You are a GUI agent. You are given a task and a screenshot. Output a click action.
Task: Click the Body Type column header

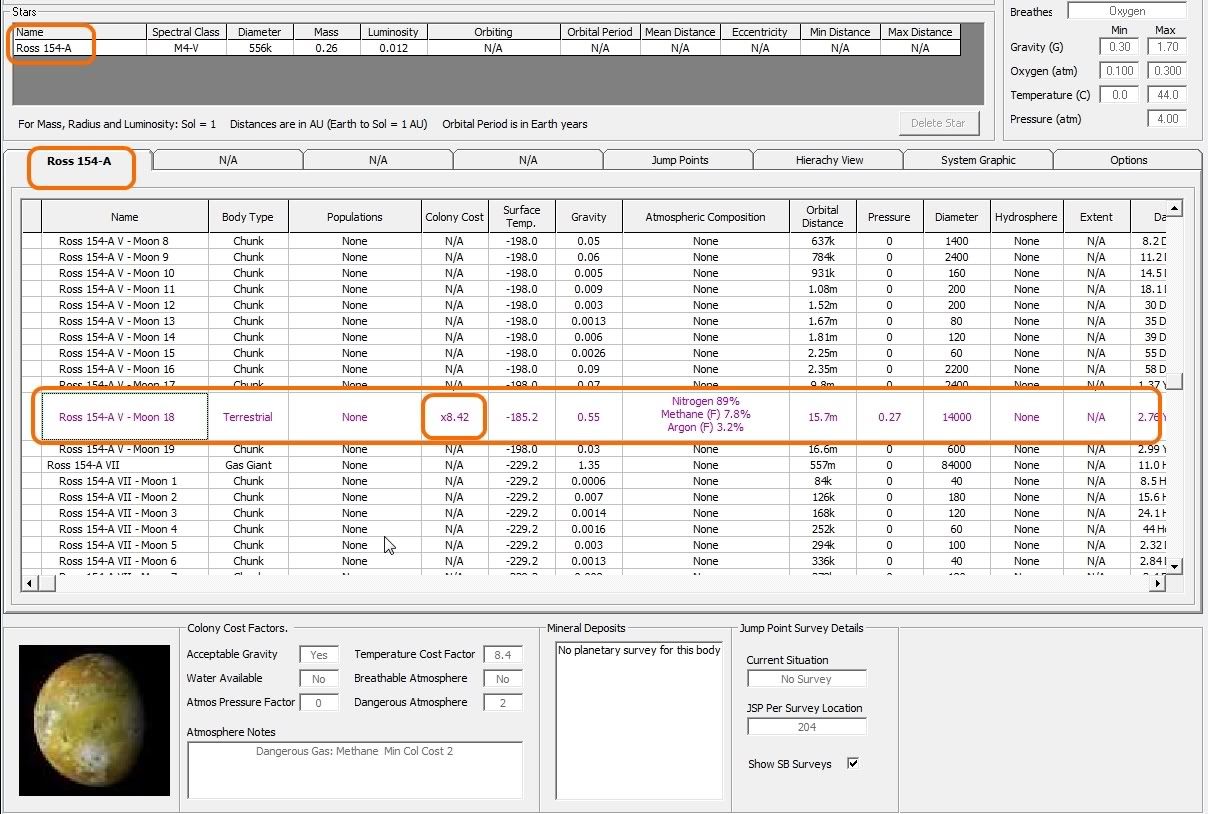248,217
